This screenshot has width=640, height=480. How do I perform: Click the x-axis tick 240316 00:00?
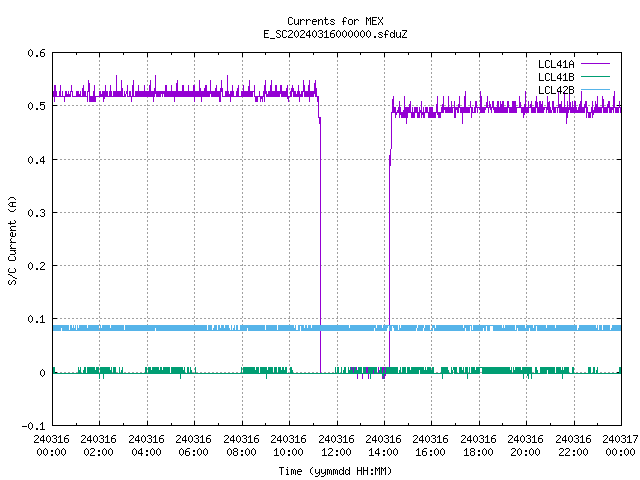[x=51, y=445]
